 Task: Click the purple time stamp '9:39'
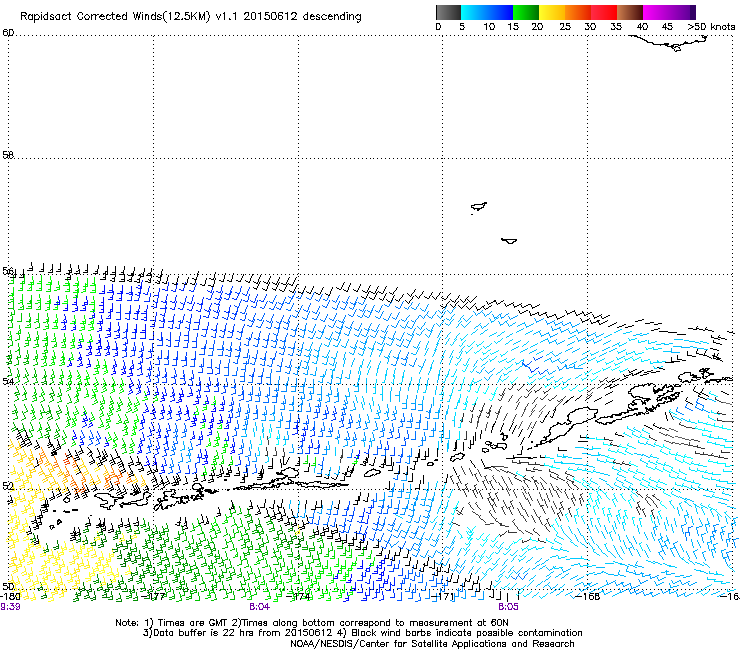click(10, 607)
